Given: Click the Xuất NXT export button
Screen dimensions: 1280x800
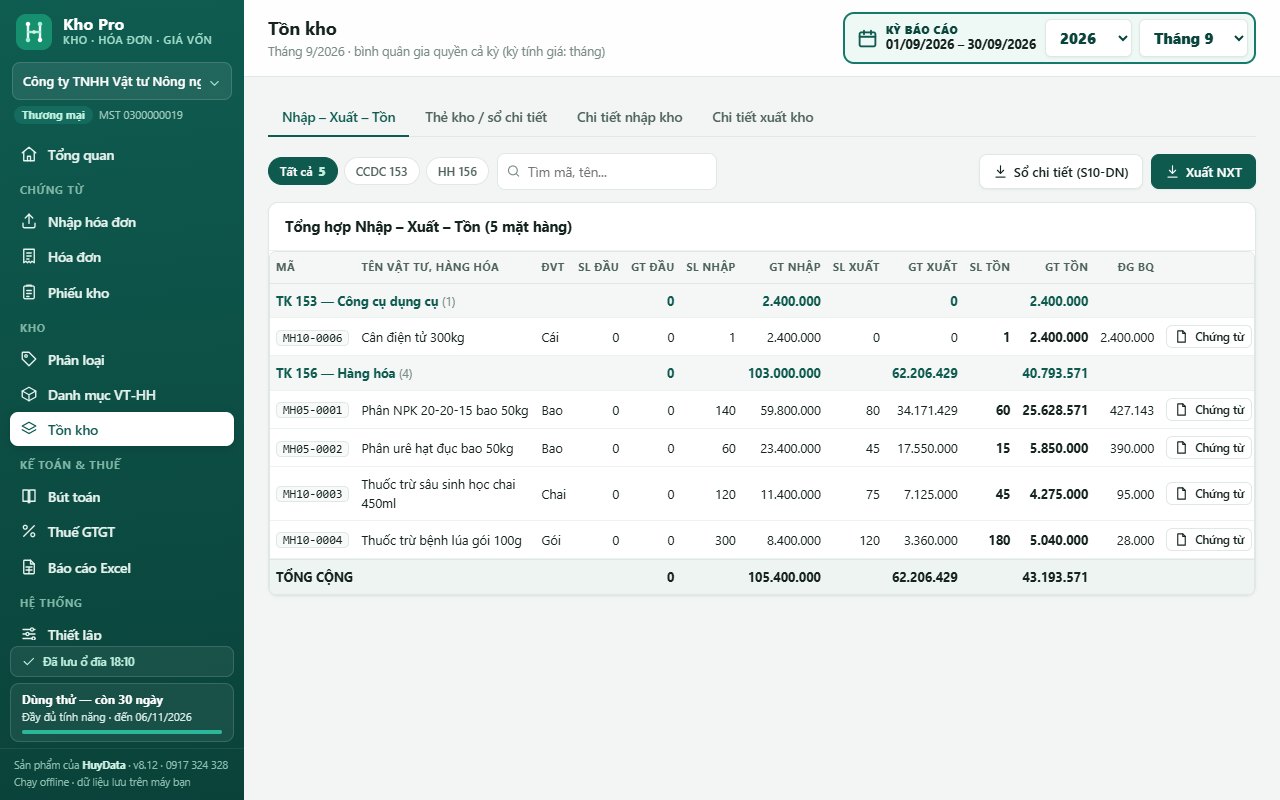Looking at the screenshot, I should [1203, 172].
